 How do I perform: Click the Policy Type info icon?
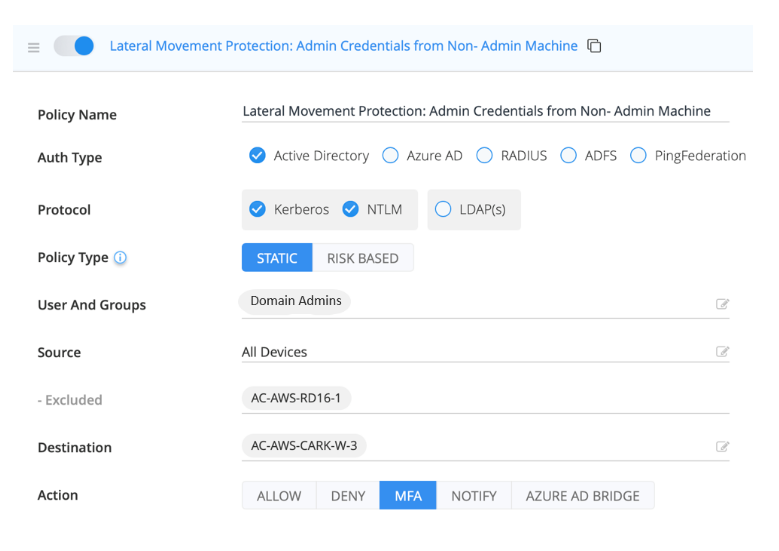tap(120, 258)
